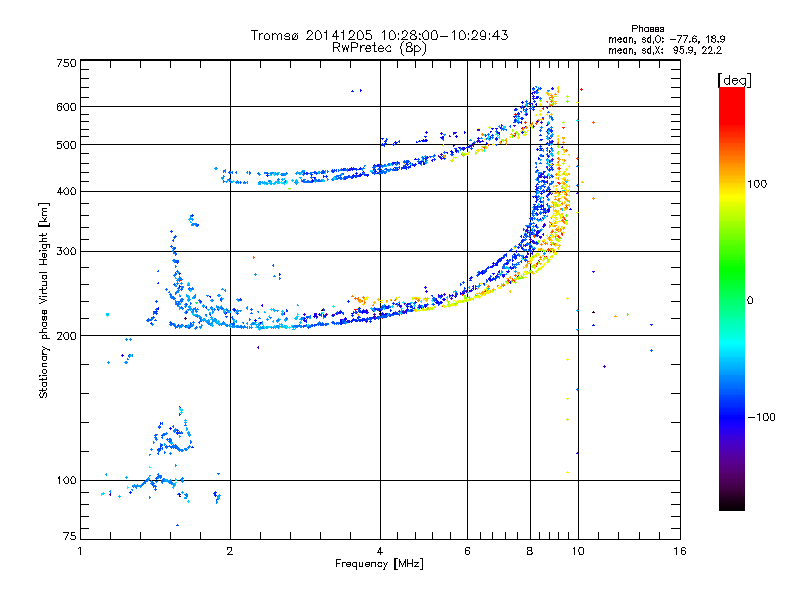
Task: Click the y-axis '600' tick label
Action: click(66, 107)
